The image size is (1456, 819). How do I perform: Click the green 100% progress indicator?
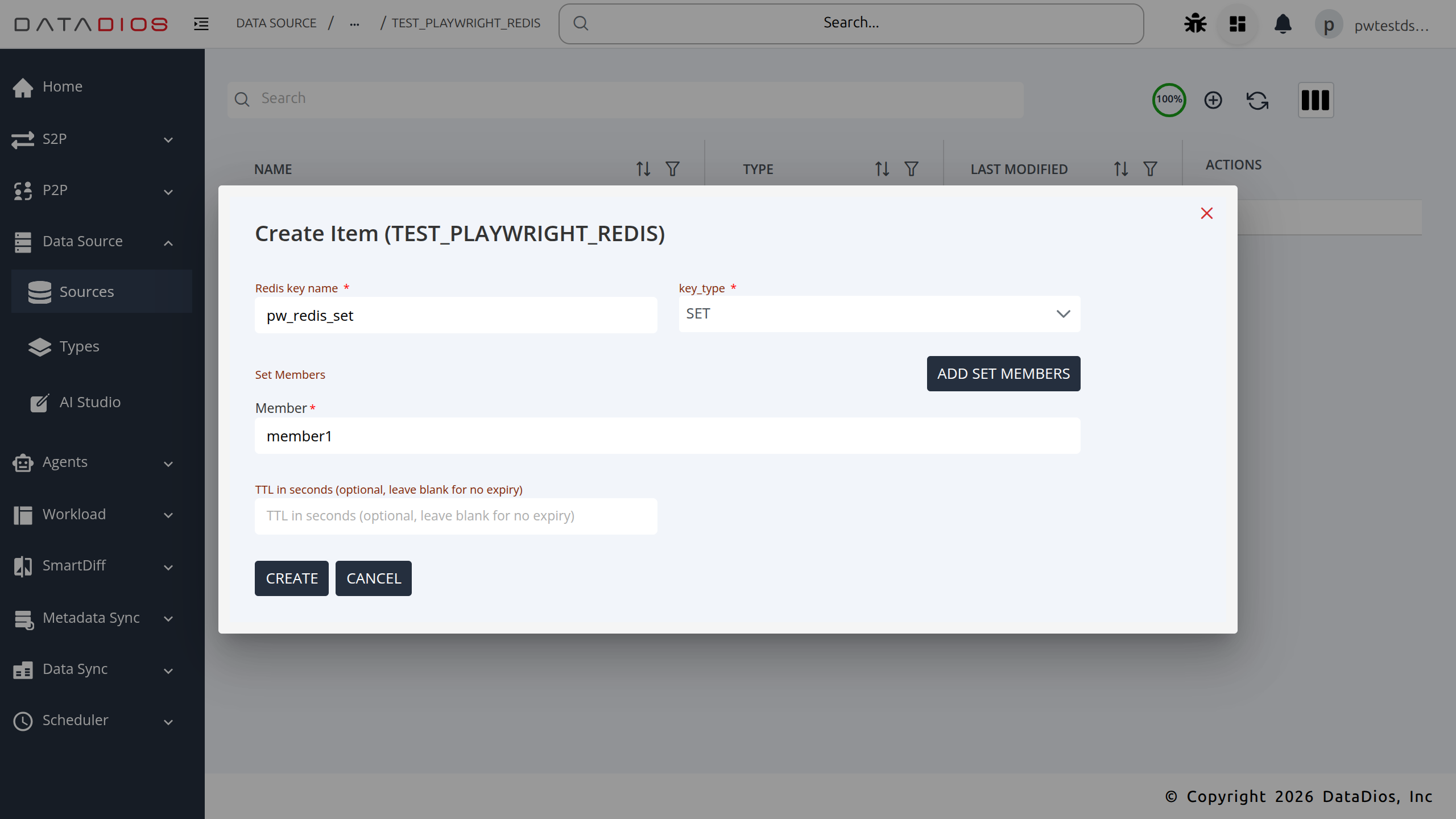point(1169,100)
